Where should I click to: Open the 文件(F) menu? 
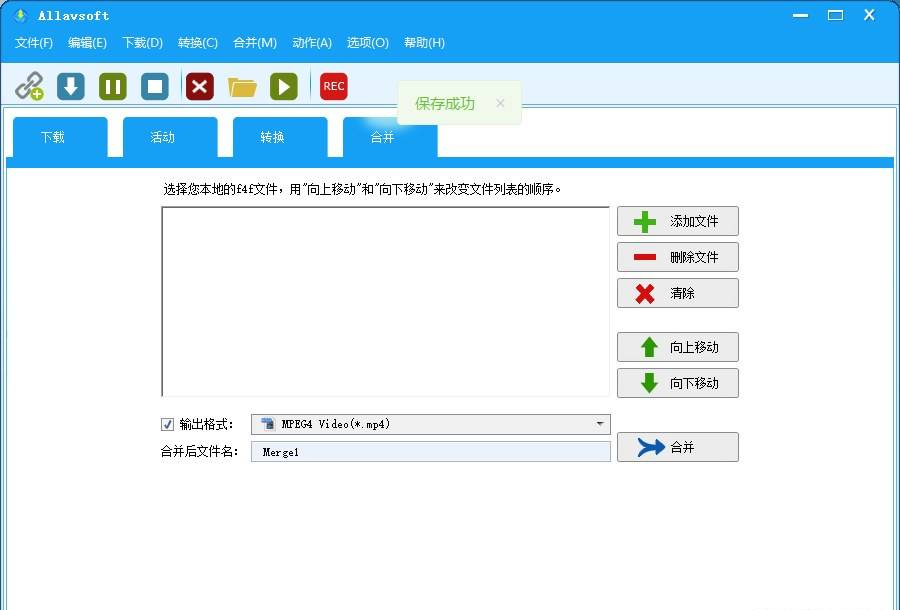tap(34, 42)
